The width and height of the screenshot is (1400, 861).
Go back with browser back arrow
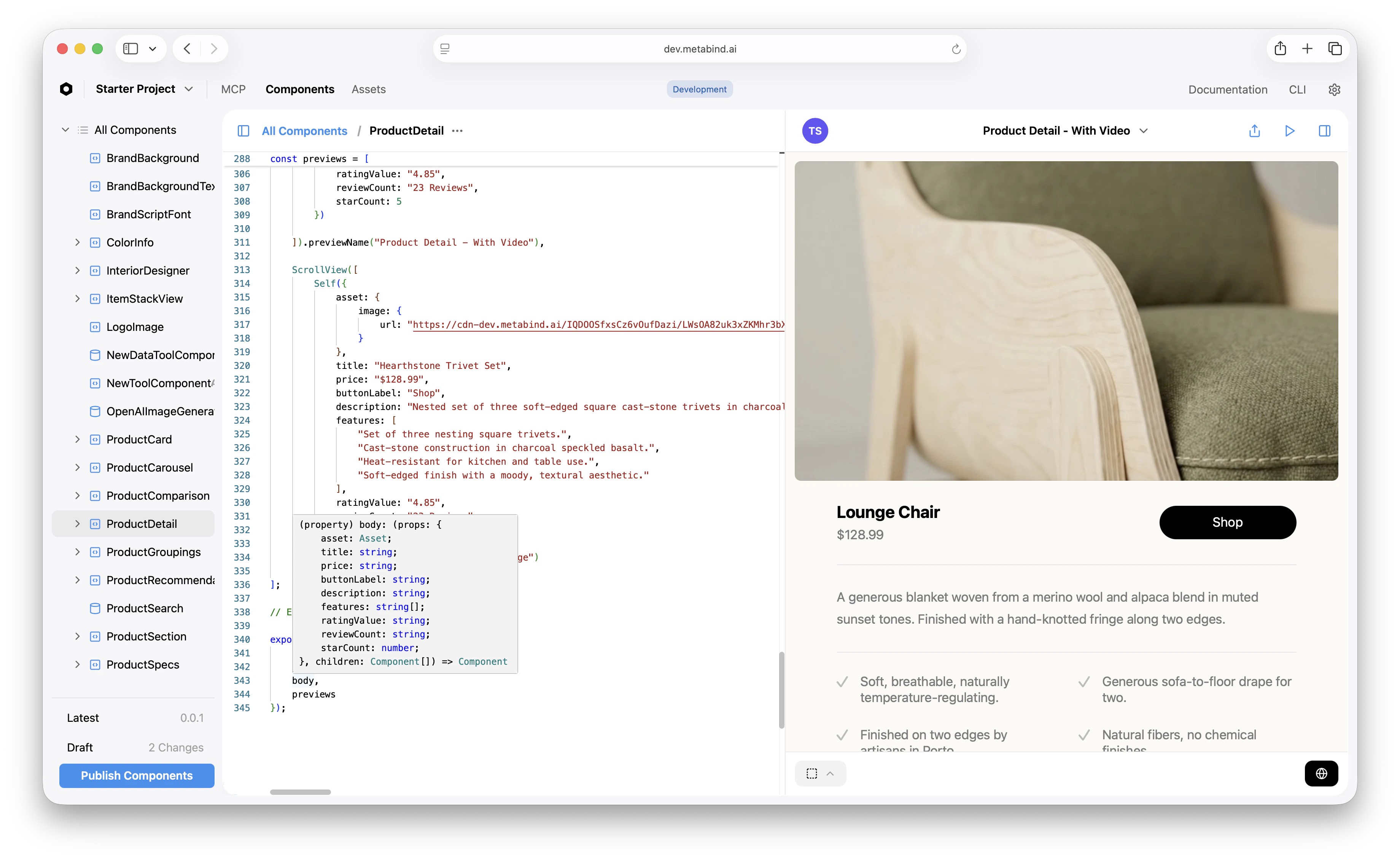pyautogui.click(x=188, y=48)
